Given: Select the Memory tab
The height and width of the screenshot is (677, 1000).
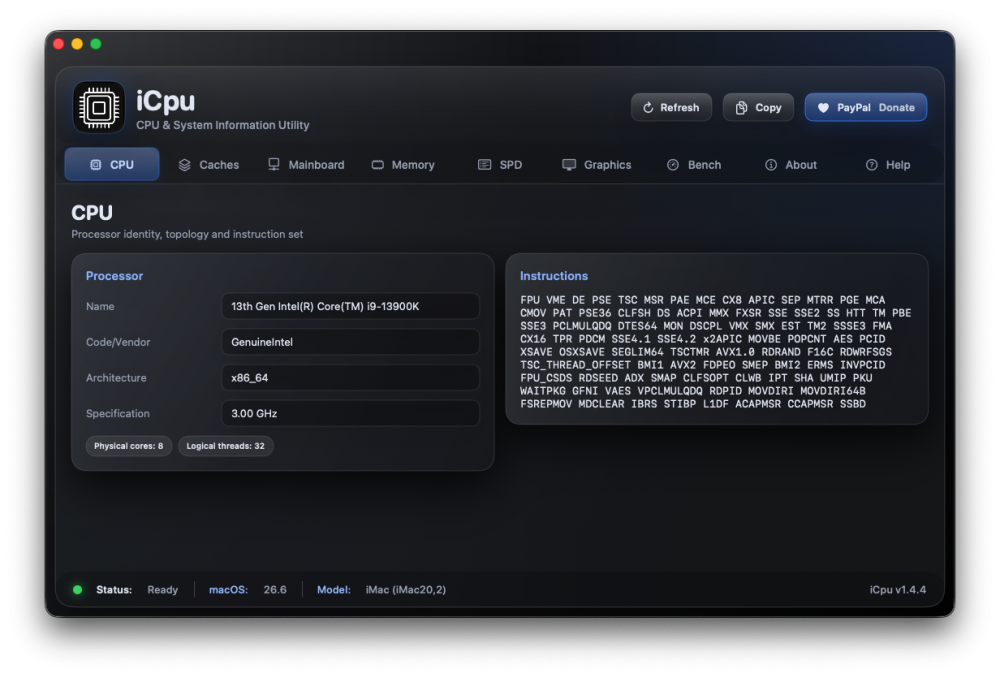Looking at the screenshot, I should coord(403,164).
